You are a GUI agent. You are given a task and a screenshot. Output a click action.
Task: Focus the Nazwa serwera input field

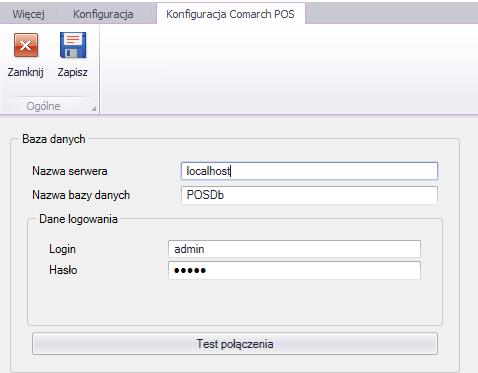[309, 171]
